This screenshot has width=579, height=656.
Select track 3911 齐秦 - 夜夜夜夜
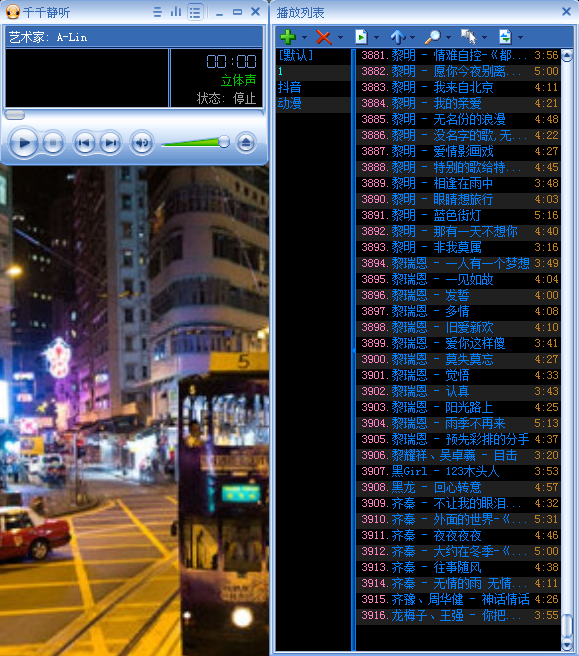point(459,535)
